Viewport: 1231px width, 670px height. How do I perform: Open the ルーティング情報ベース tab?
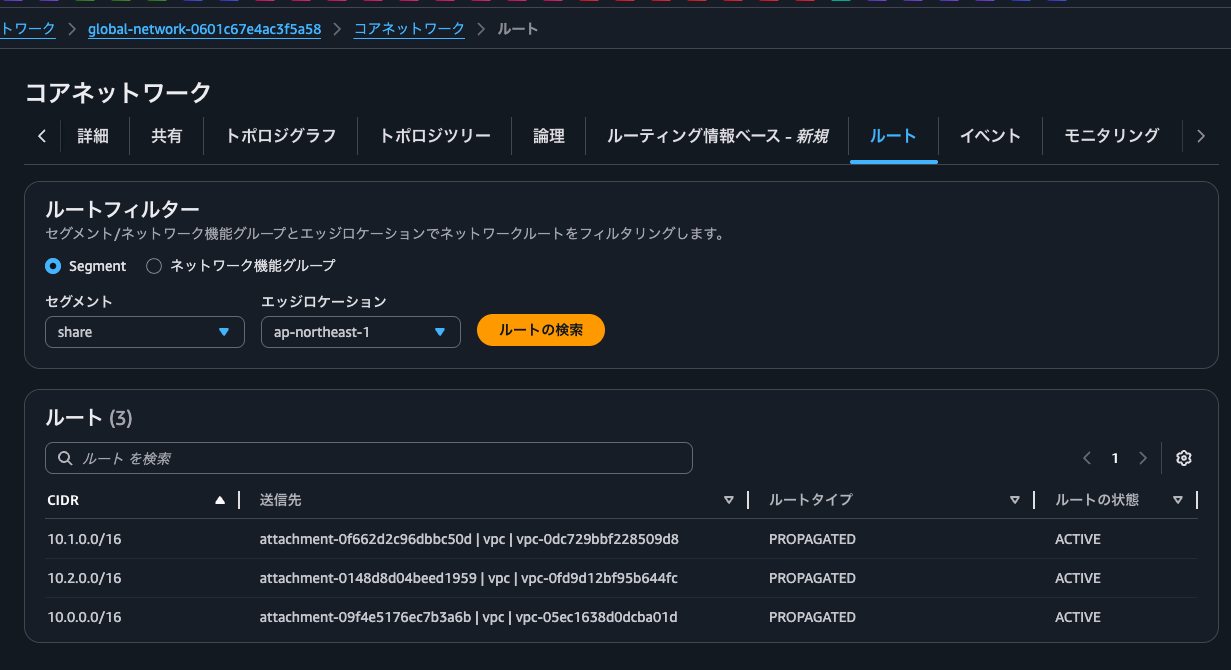pyautogui.click(x=717, y=136)
